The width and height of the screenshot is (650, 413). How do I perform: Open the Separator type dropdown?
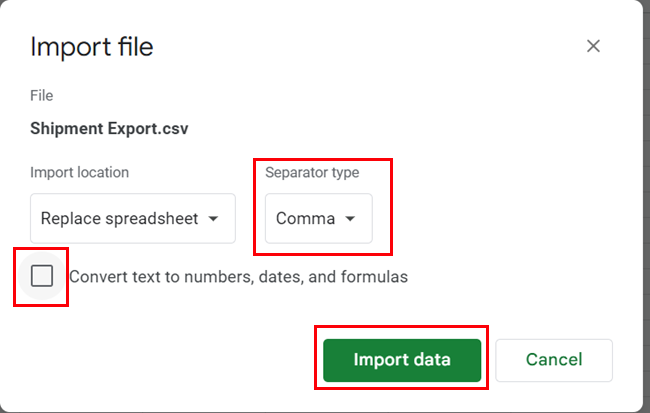318,218
